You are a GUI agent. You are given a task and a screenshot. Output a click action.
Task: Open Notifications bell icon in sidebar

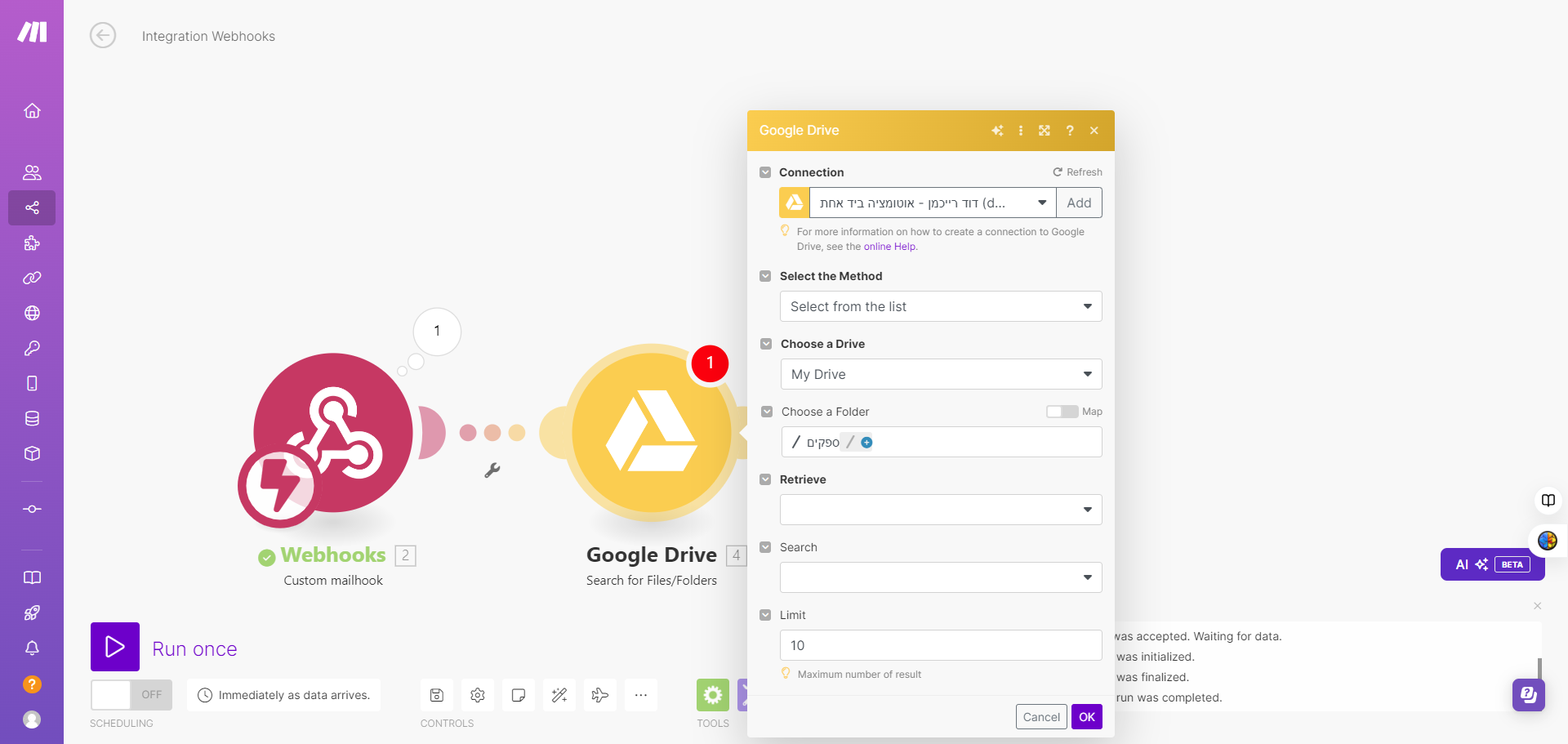(x=32, y=648)
